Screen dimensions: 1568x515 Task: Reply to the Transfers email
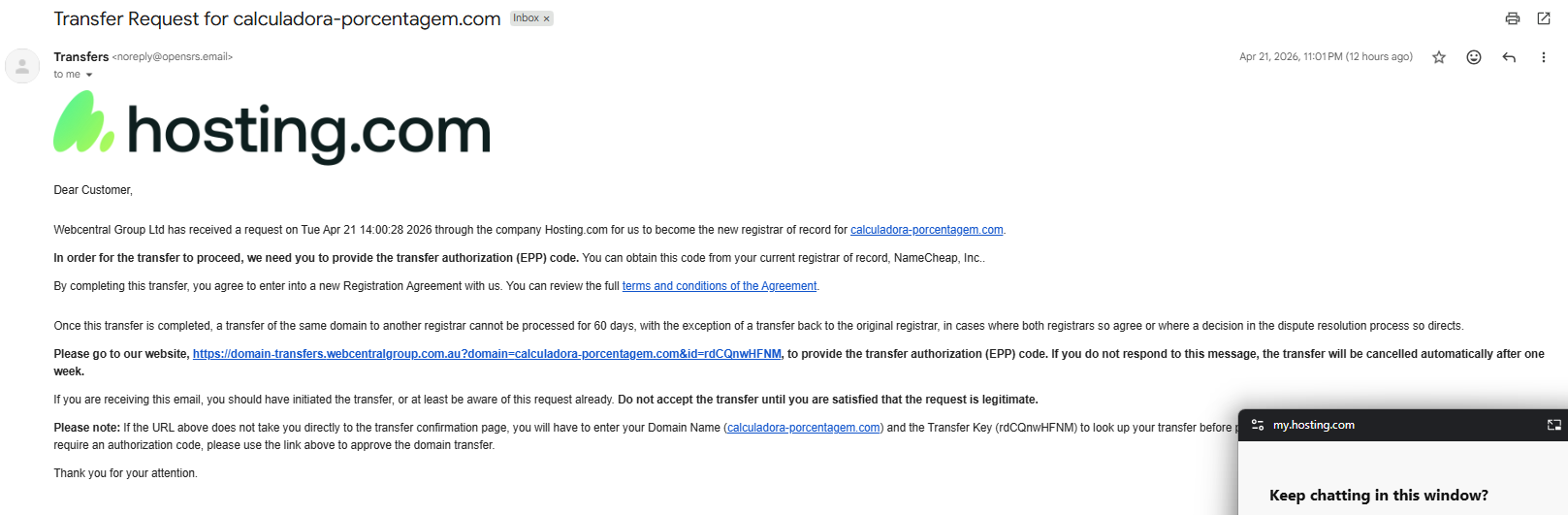pyautogui.click(x=1509, y=57)
